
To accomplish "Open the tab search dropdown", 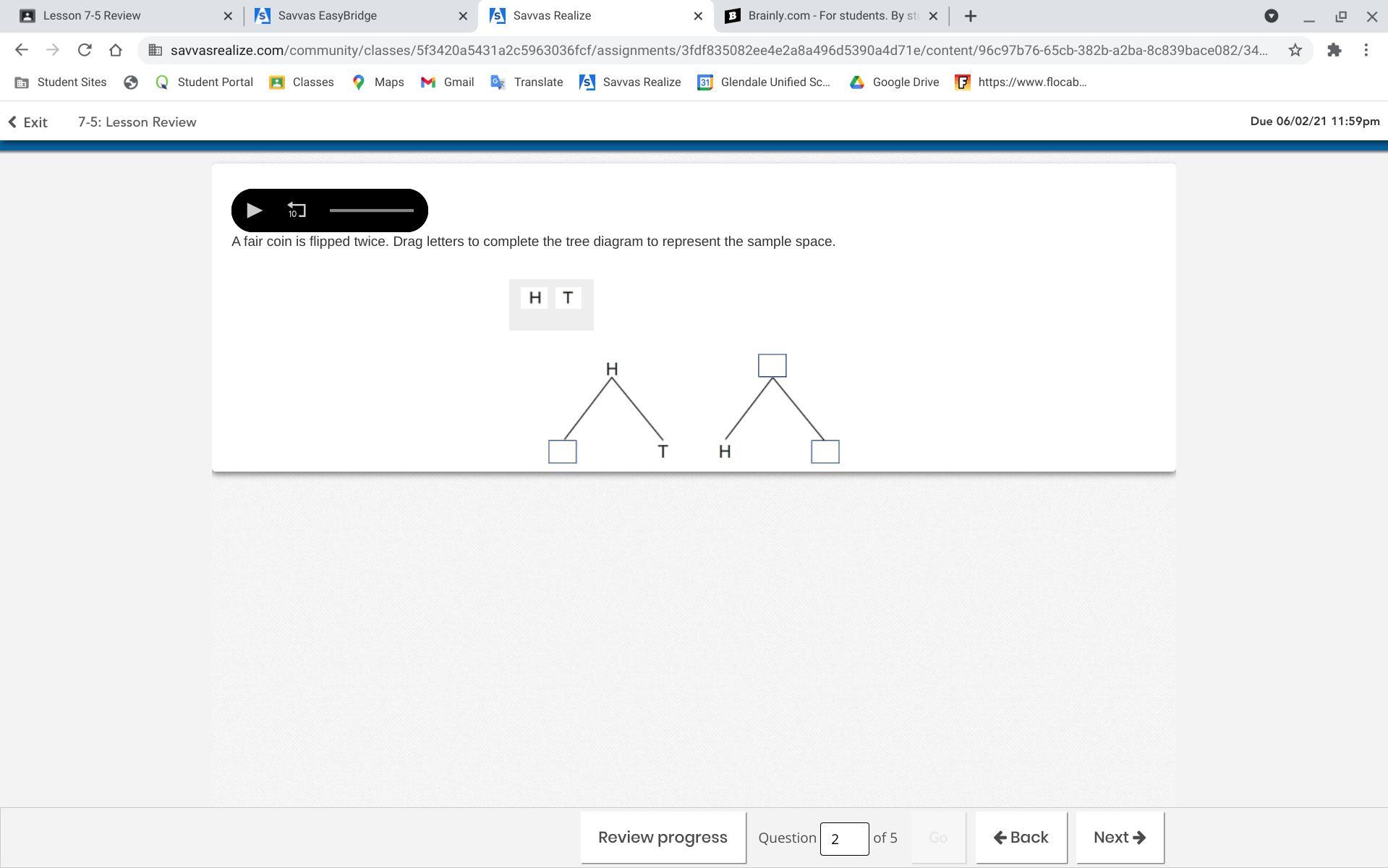I will (x=1271, y=16).
